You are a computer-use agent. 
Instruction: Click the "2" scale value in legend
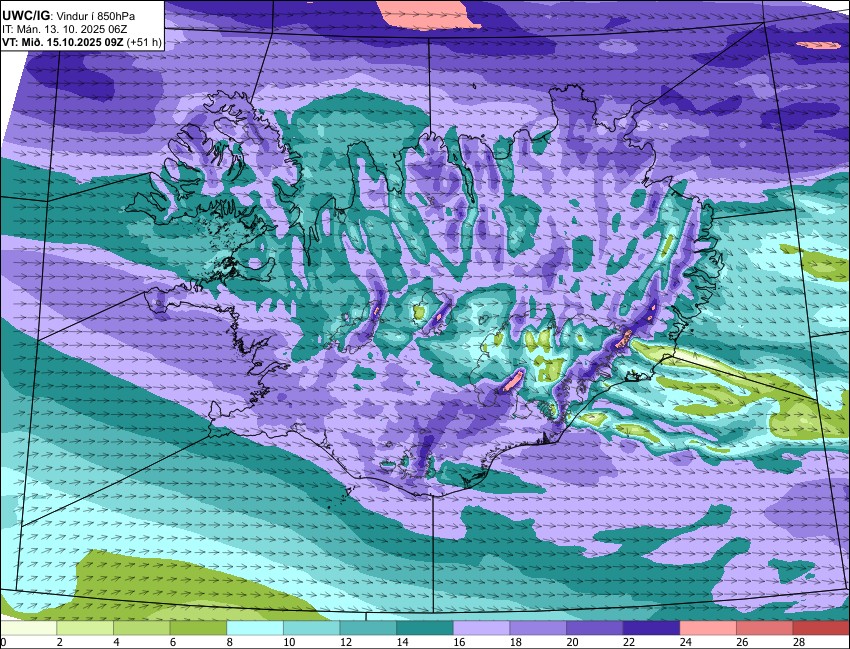pos(59,642)
